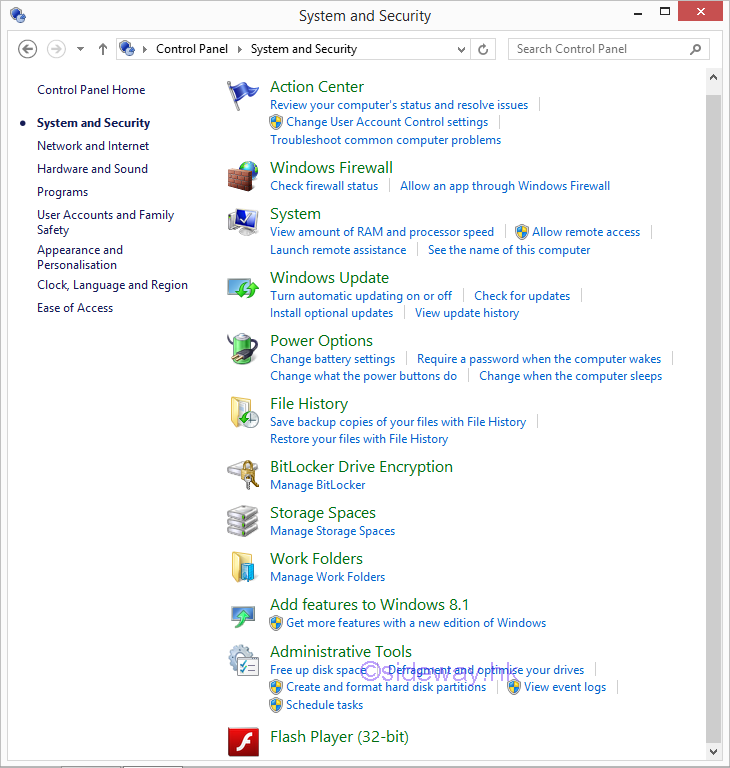
Task: Open Flash Player using its red icon
Action: pos(243,741)
